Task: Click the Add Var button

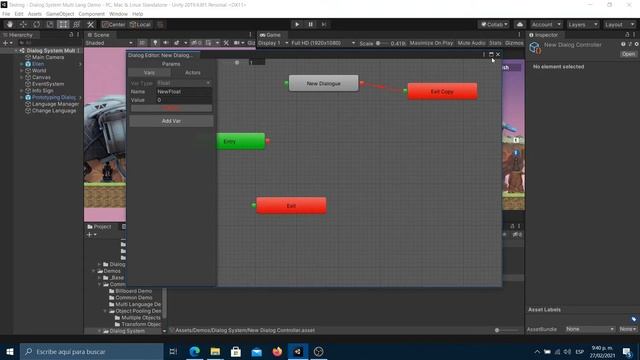Action: (171, 121)
